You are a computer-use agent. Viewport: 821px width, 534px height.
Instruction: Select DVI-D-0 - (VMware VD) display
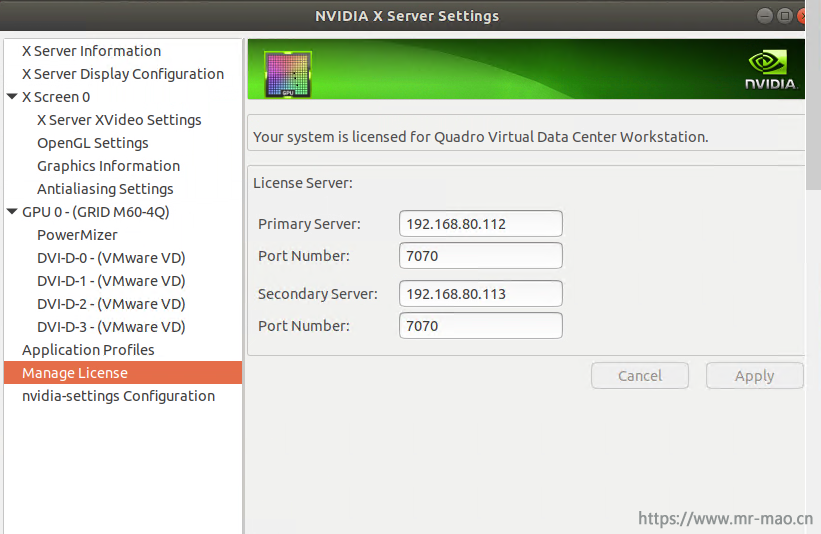[x=111, y=259]
